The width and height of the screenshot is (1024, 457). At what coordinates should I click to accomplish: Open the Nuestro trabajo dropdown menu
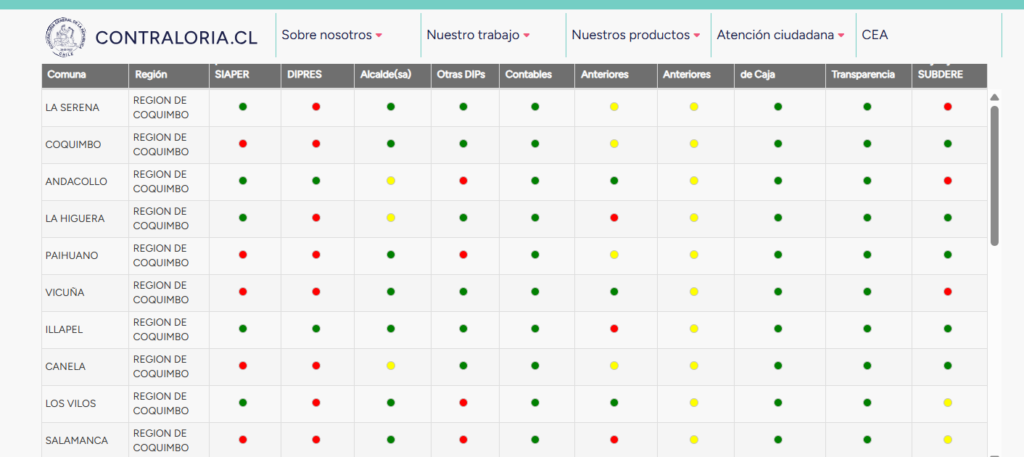477,35
